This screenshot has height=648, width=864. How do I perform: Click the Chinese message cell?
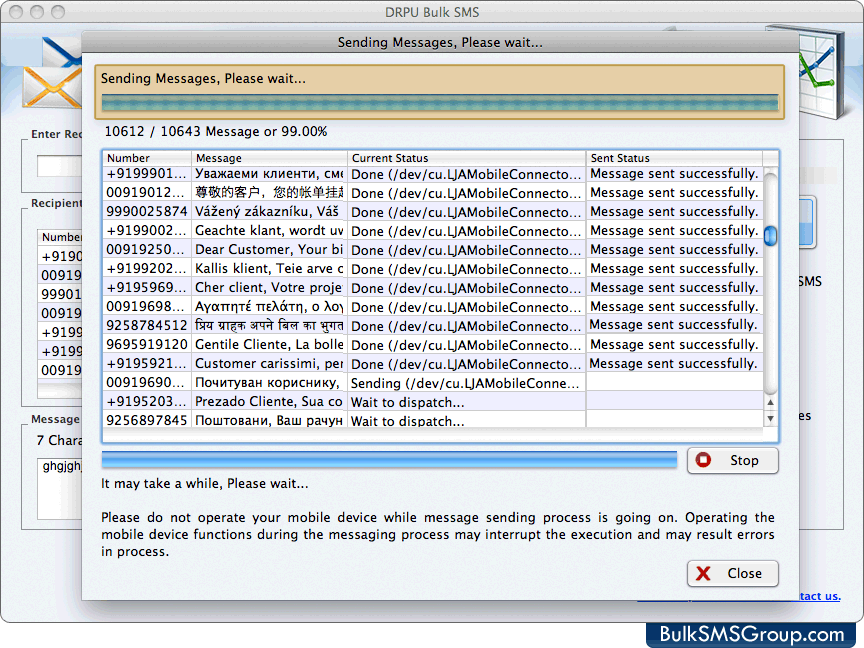point(269,192)
